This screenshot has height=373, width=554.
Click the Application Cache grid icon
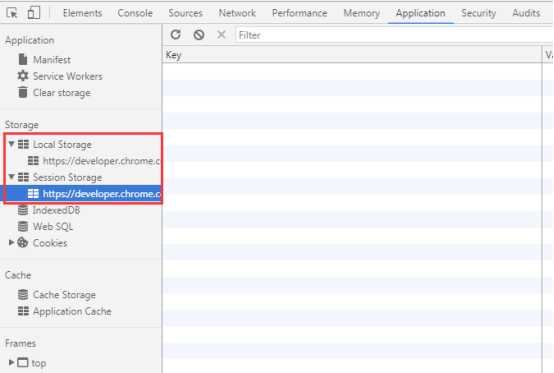tap(24, 311)
